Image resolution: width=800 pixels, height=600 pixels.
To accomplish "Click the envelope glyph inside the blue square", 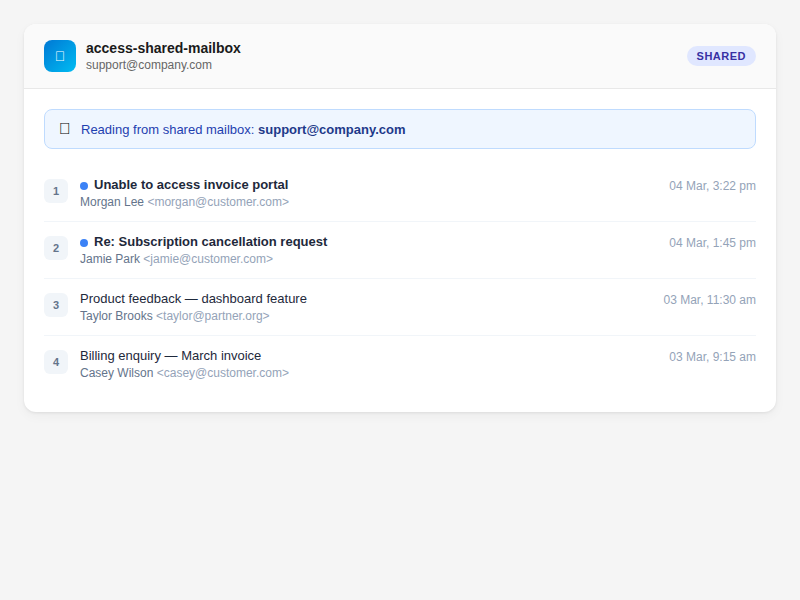I will pyautogui.click(x=60, y=56).
